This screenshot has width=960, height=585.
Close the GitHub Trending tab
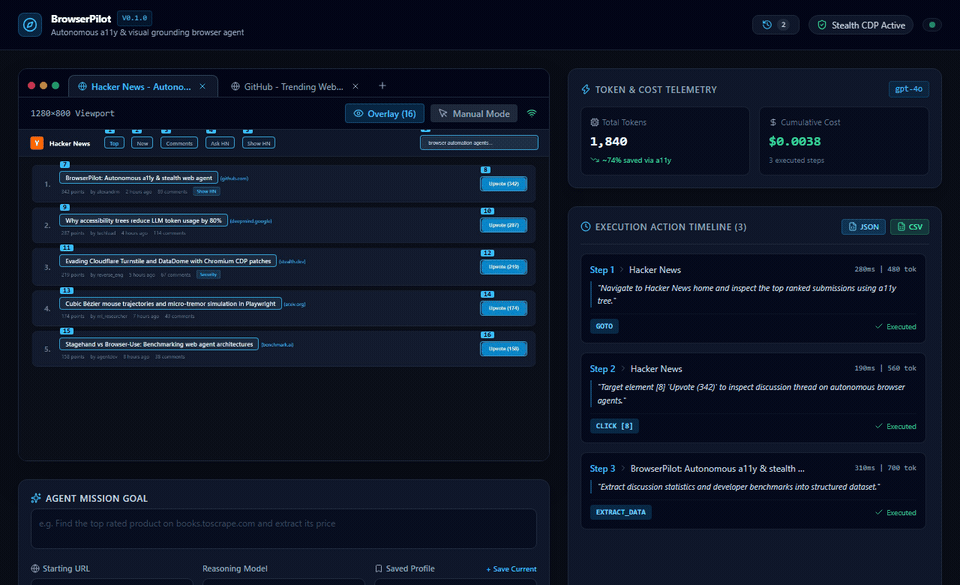[x=356, y=87]
